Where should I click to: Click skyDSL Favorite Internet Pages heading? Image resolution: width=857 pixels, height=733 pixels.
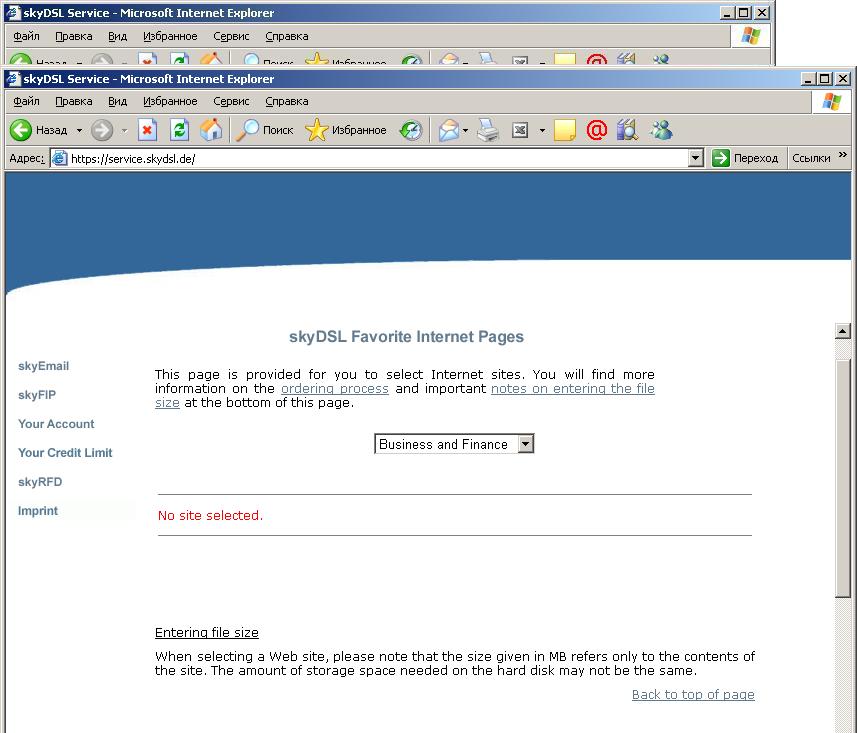[x=406, y=337]
